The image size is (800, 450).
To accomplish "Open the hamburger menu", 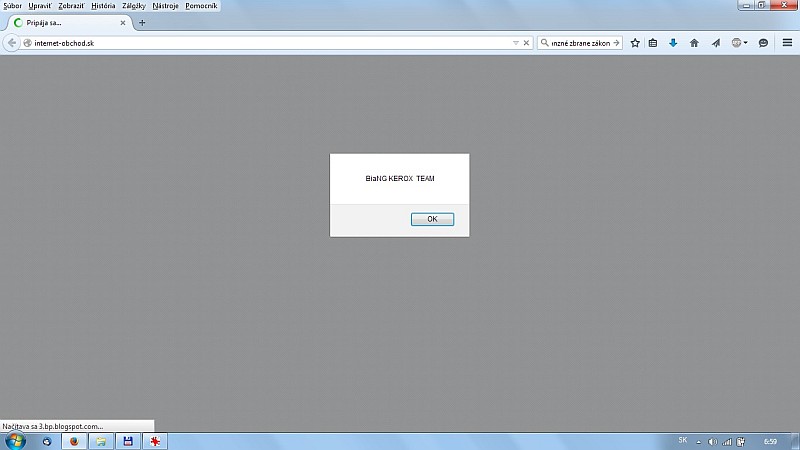I will [787, 43].
